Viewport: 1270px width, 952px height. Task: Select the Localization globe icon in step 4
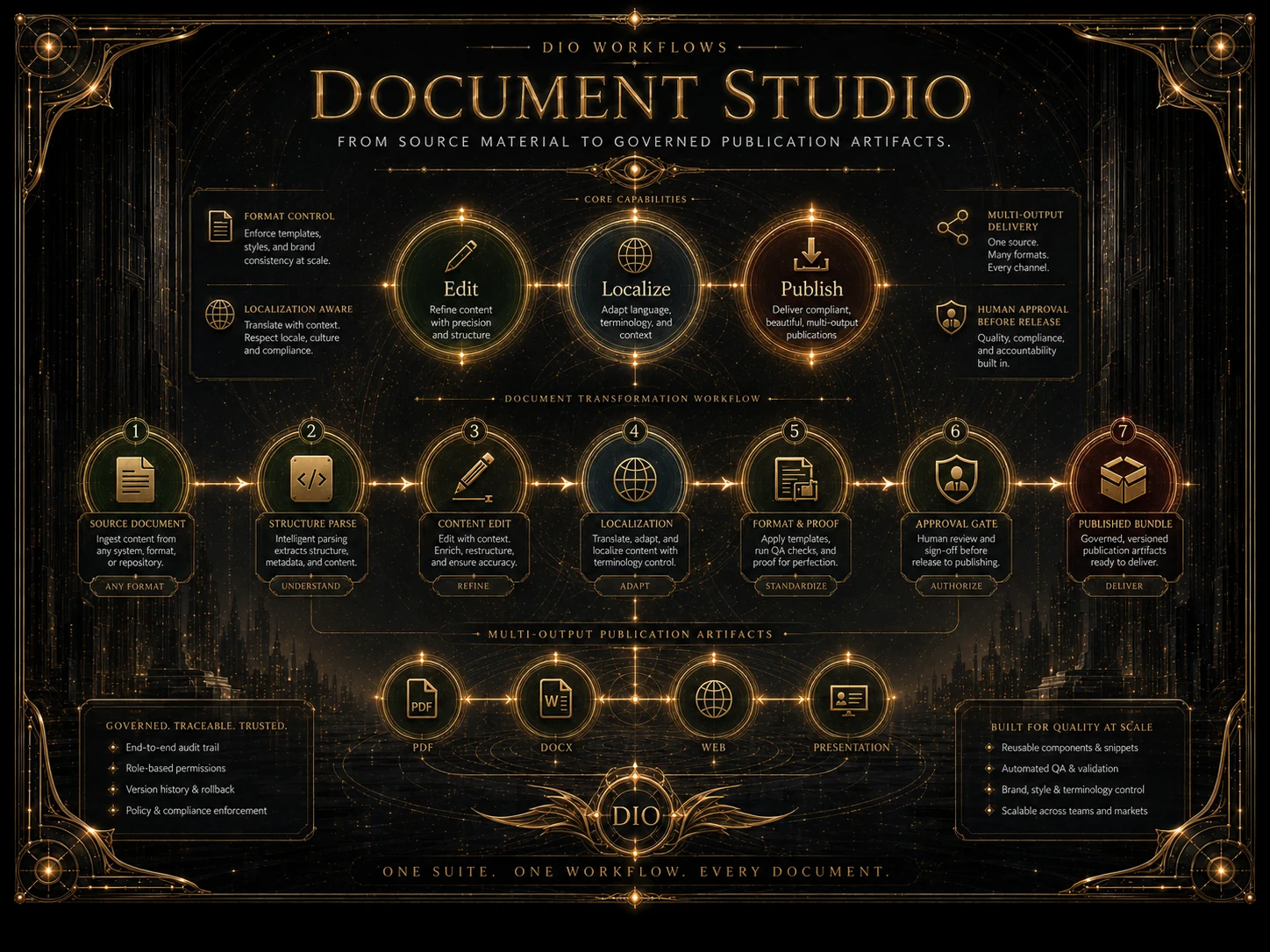(635, 480)
